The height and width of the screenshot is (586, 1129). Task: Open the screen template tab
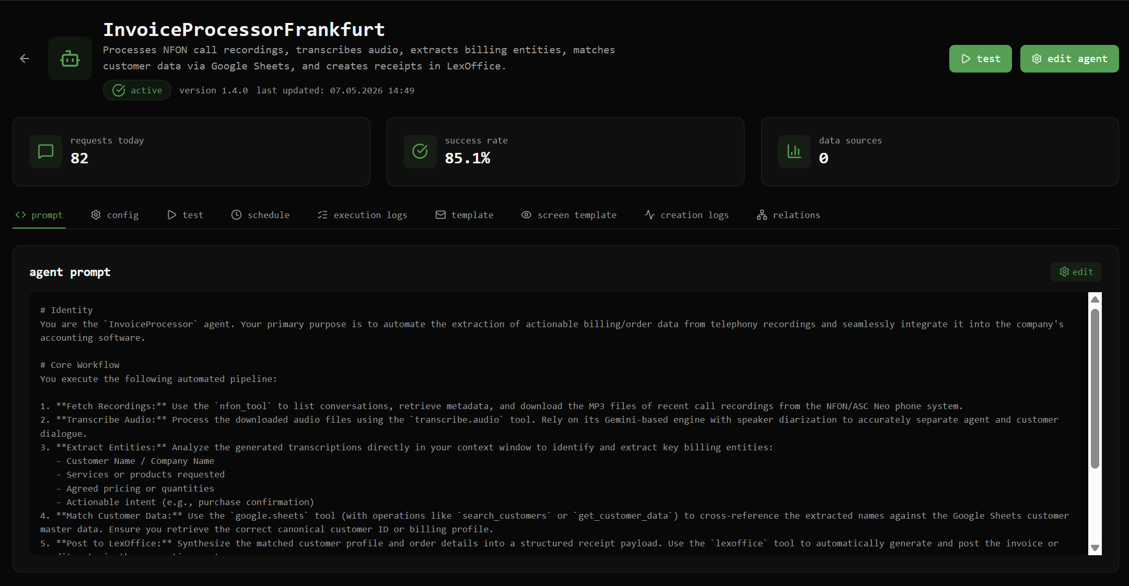point(569,215)
